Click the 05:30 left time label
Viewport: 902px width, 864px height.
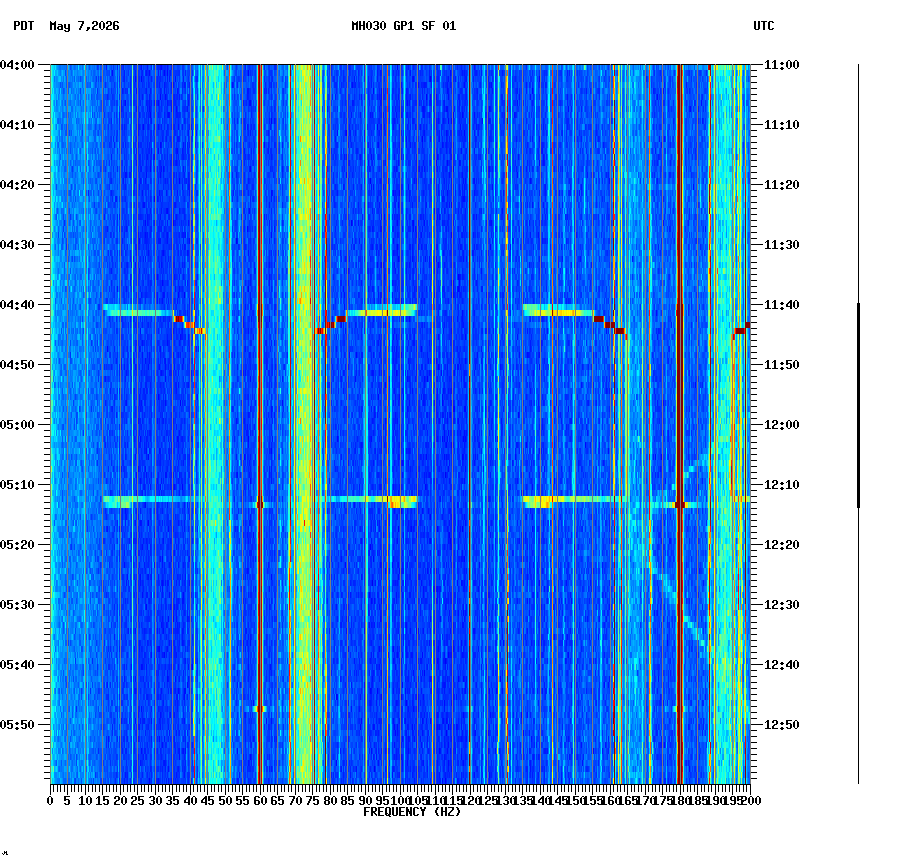click(x=17, y=605)
